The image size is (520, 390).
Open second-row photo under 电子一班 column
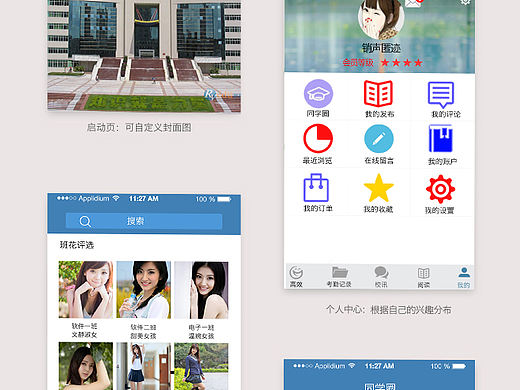201,366
